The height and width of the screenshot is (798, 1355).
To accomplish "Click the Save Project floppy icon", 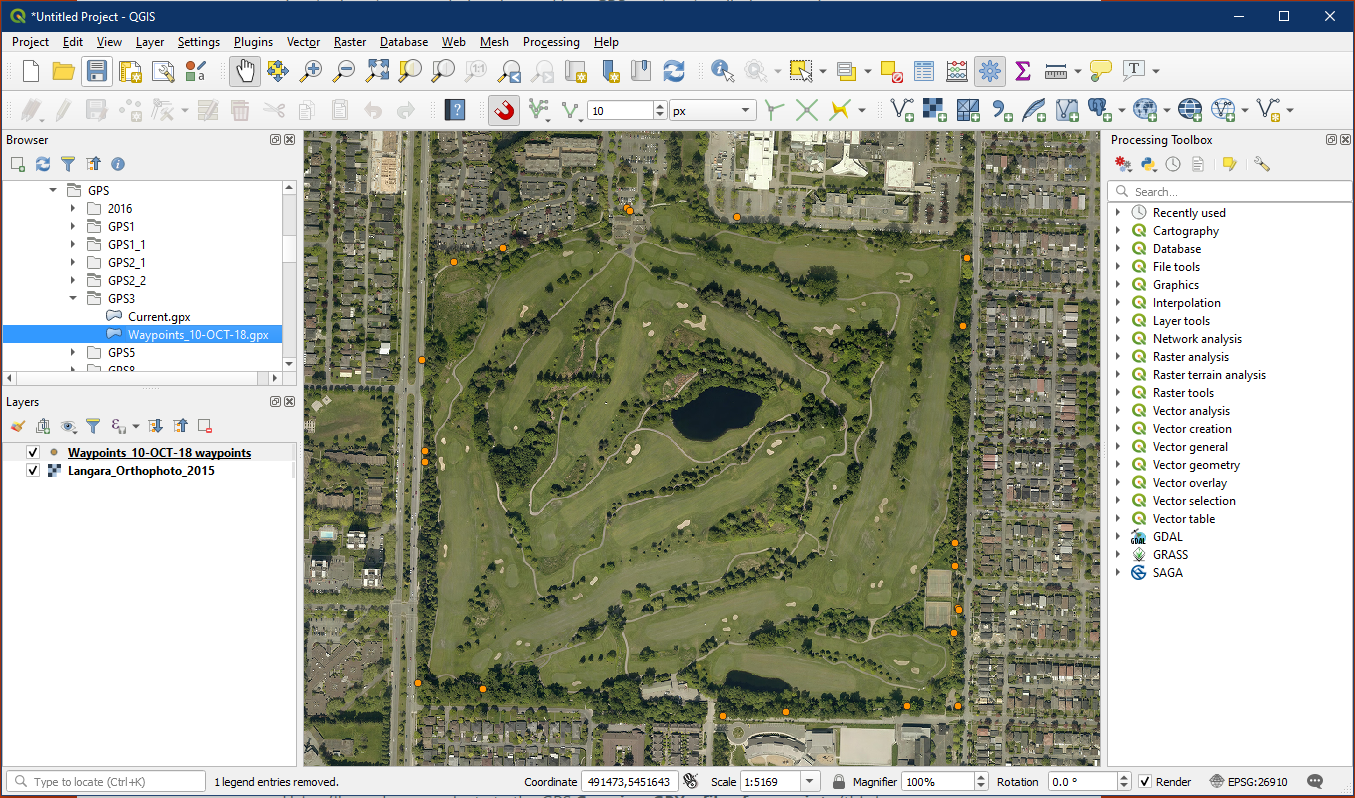I will coord(96,71).
